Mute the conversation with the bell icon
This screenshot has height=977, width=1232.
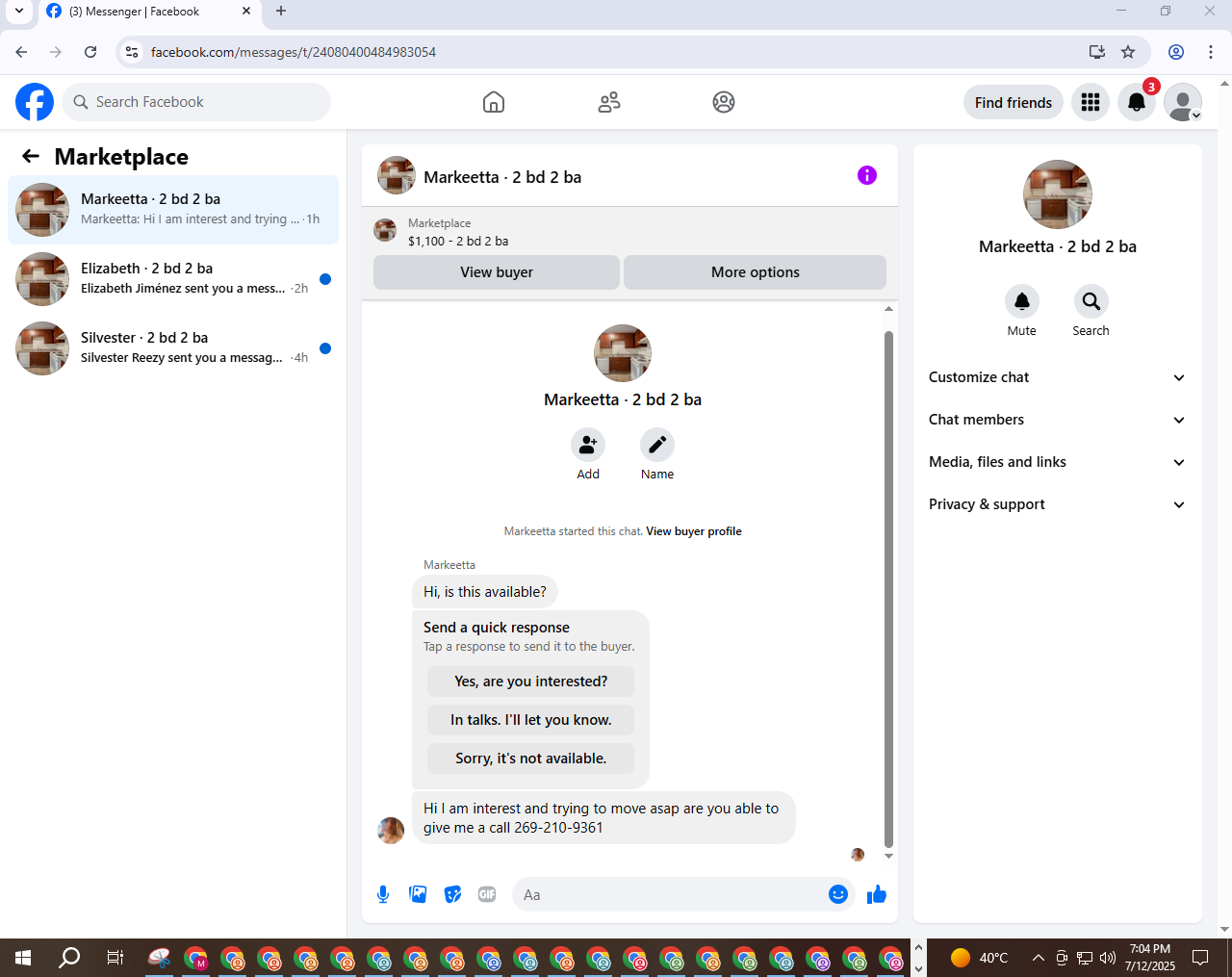[1022, 301]
